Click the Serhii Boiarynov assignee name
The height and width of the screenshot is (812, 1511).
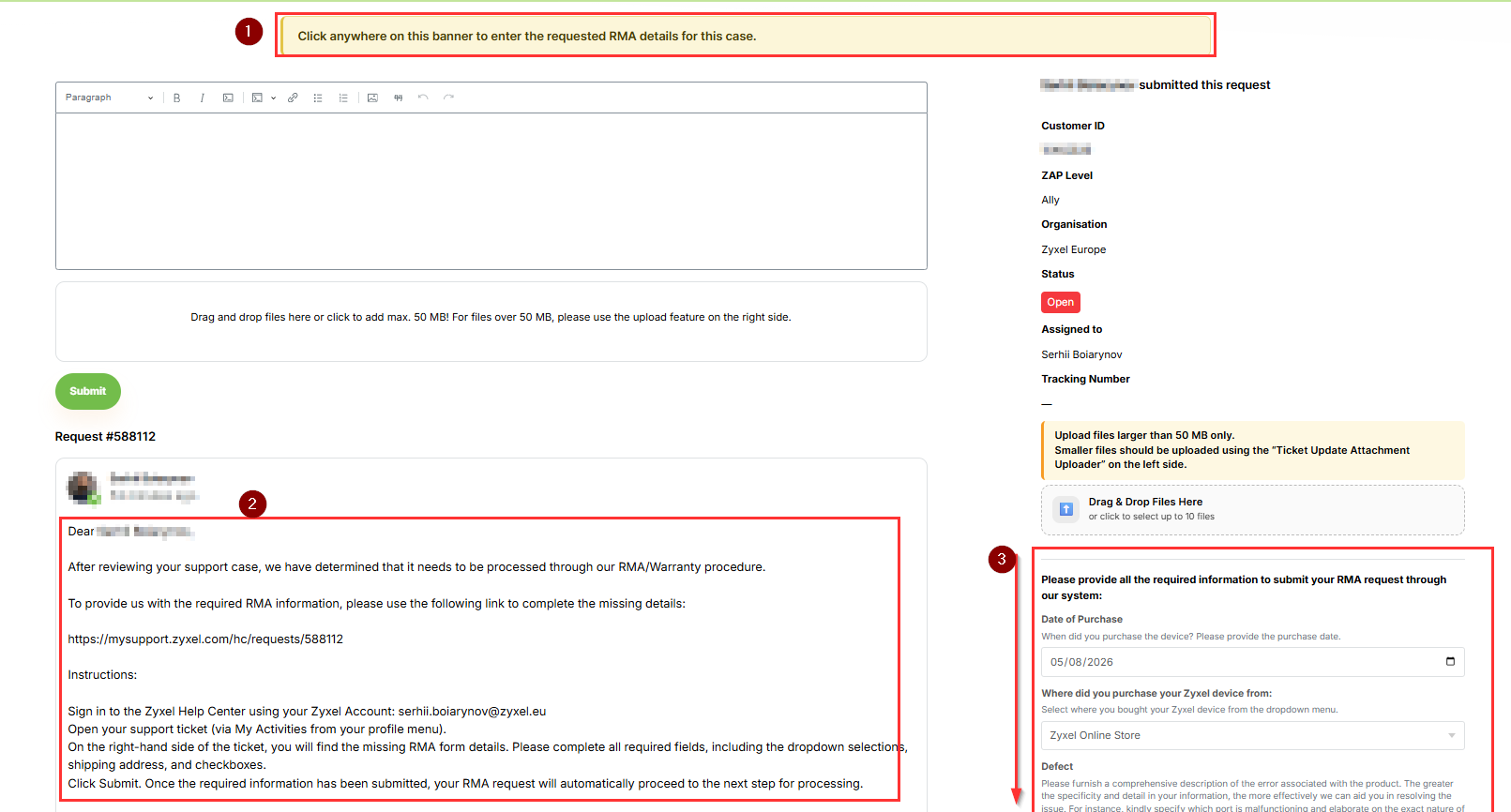click(x=1081, y=354)
